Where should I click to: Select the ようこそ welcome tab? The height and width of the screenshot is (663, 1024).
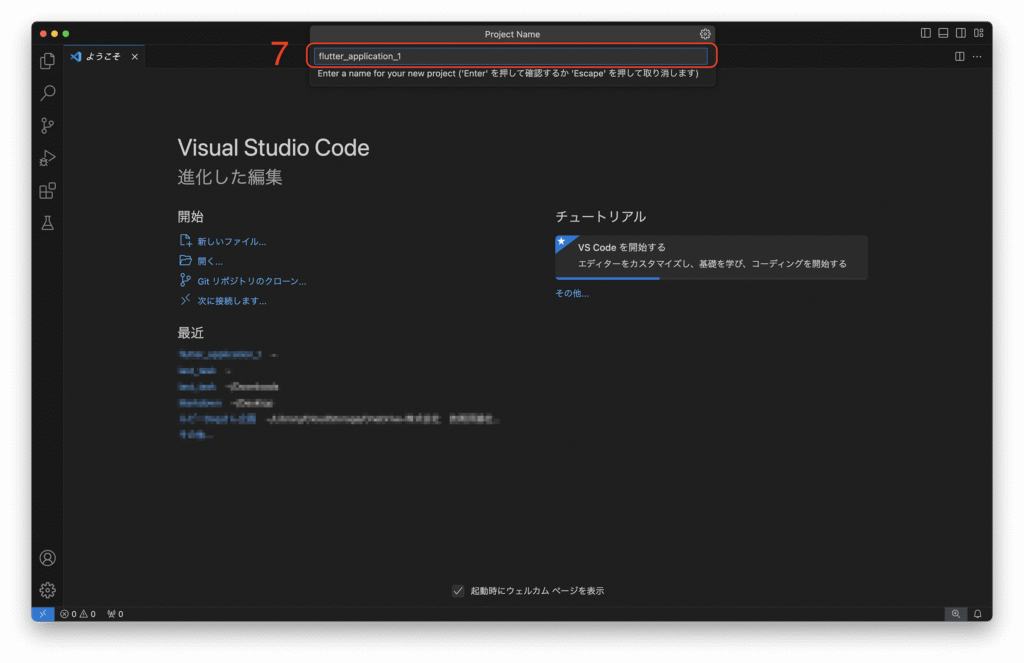(104, 57)
